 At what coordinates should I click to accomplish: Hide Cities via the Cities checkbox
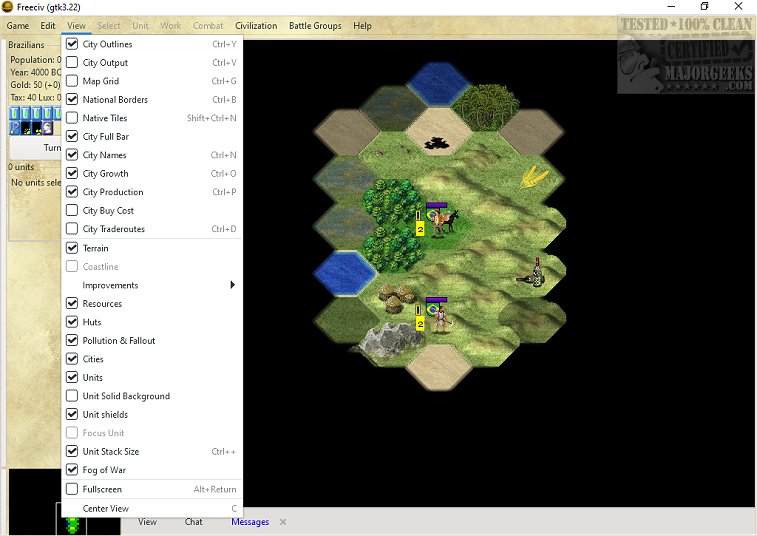pyautogui.click(x=72, y=359)
